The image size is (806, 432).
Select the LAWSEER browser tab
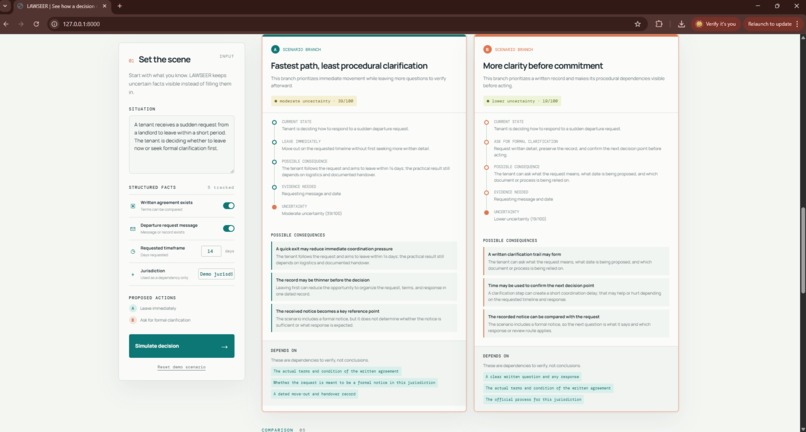61,6
